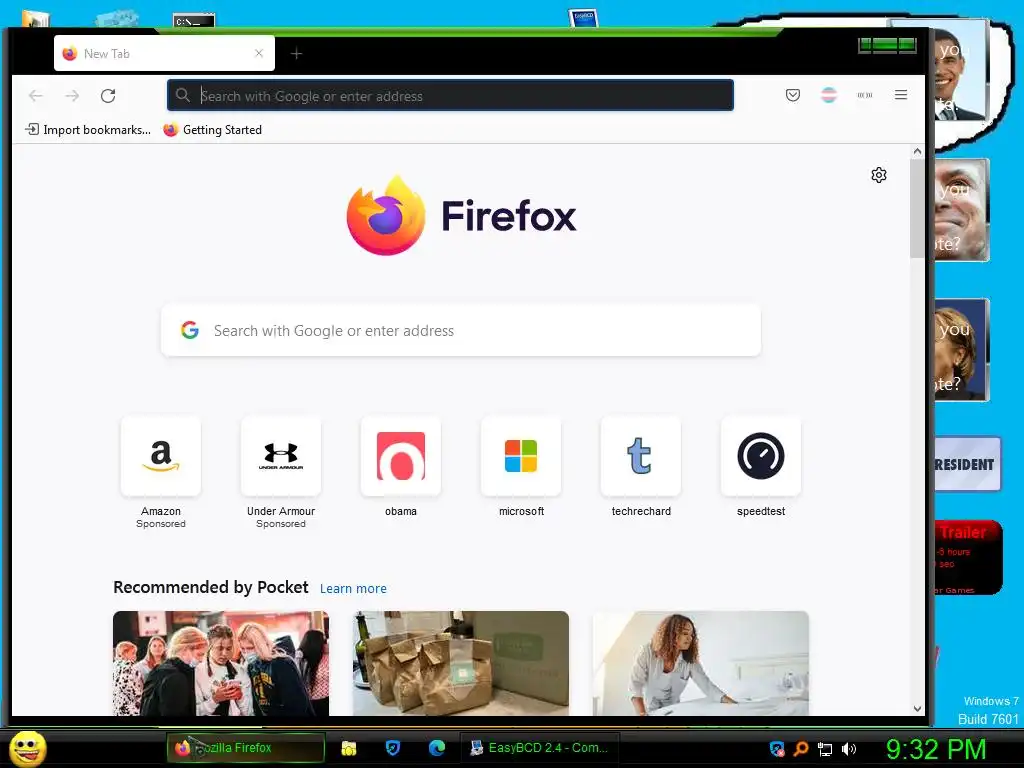
Task: Click the scrollbar up arrow
Action: click(917, 152)
